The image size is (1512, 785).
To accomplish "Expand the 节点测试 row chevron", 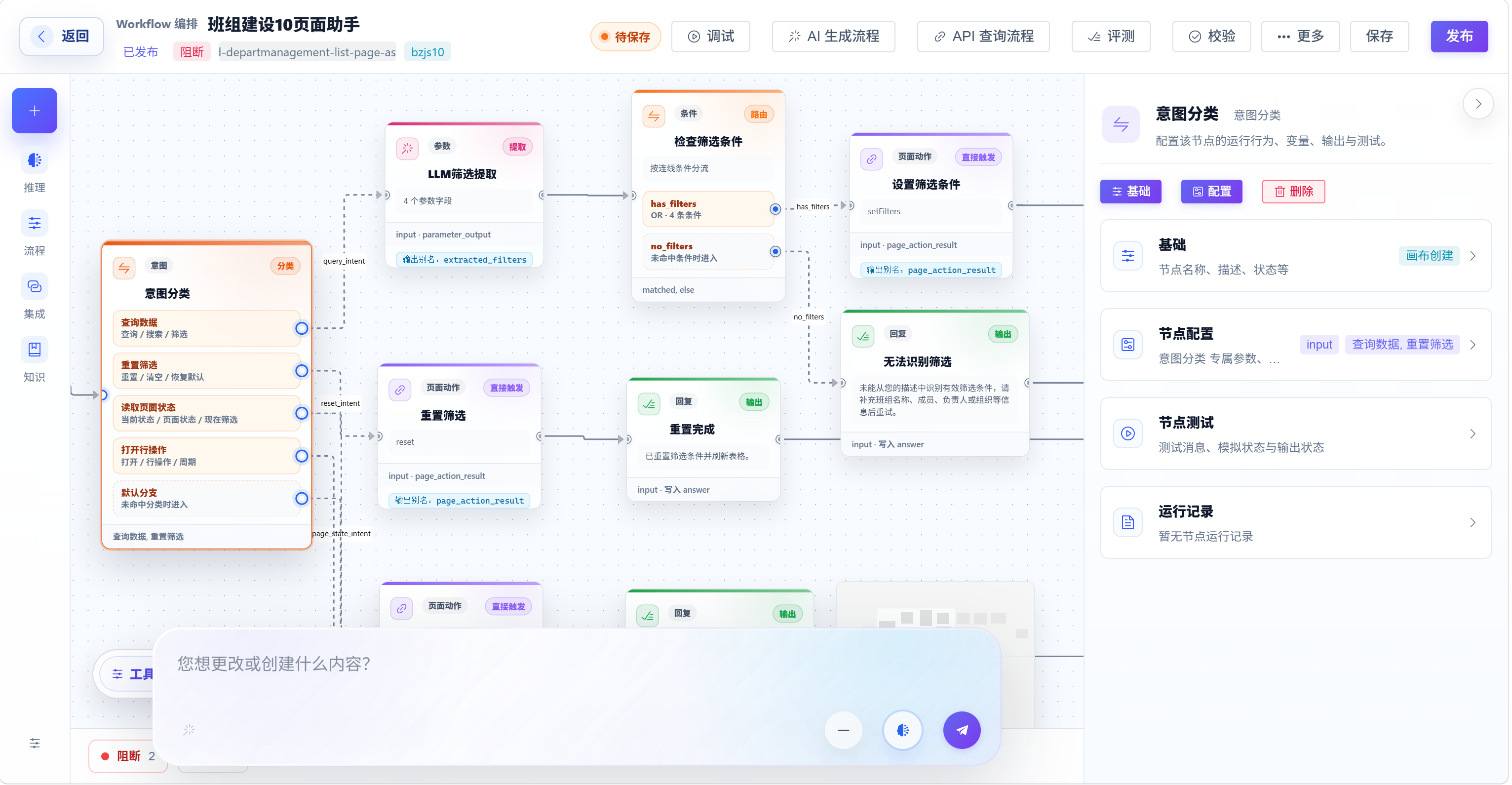I will [x=1473, y=434].
